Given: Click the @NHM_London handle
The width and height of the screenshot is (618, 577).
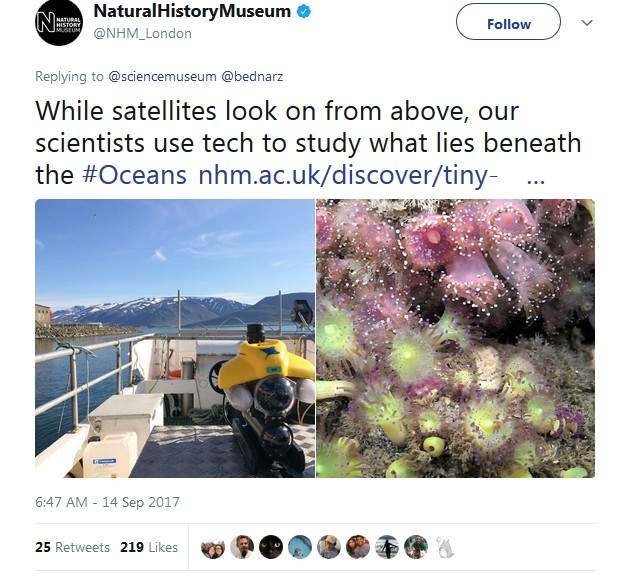Looking at the screenshot, I should tap(142, 33).
